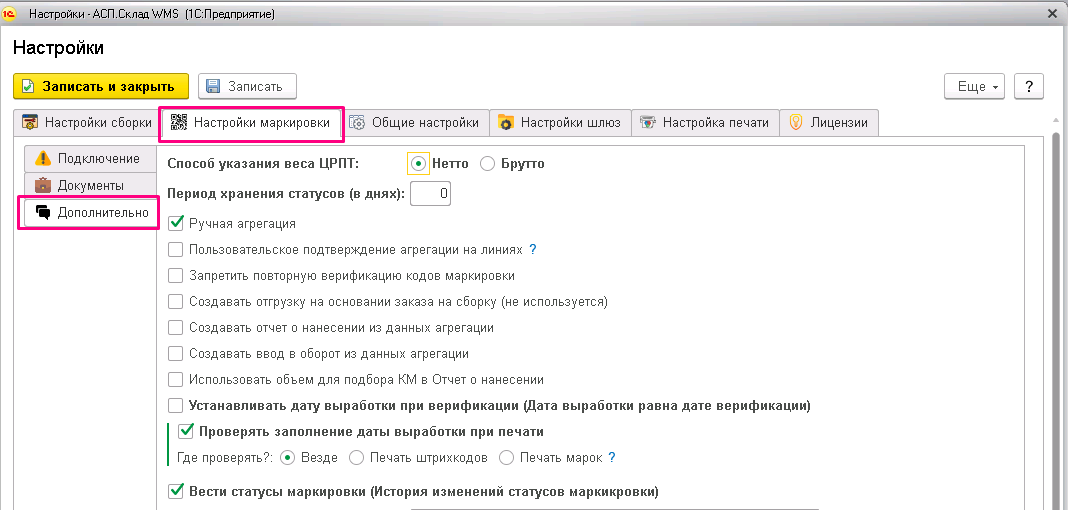Enable Устанавливать дату выработки при верификации
This screenshot has height=510, width=1068.
tap(176, 406)
